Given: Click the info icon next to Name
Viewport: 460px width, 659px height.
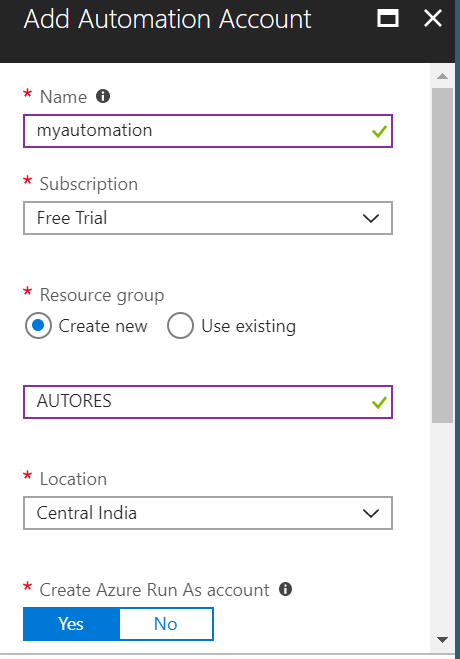Looking at the screenshot, I should pos(103,96).
